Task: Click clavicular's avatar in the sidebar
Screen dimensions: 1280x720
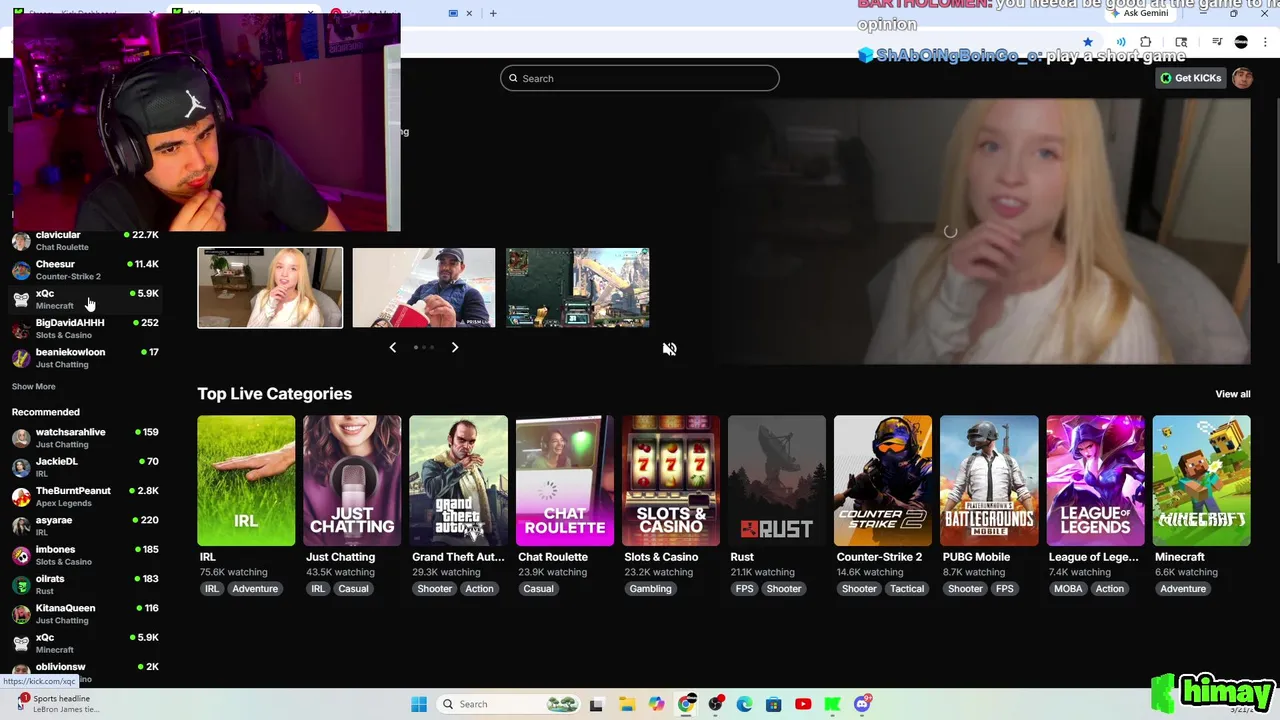Action: click(21, 241)
